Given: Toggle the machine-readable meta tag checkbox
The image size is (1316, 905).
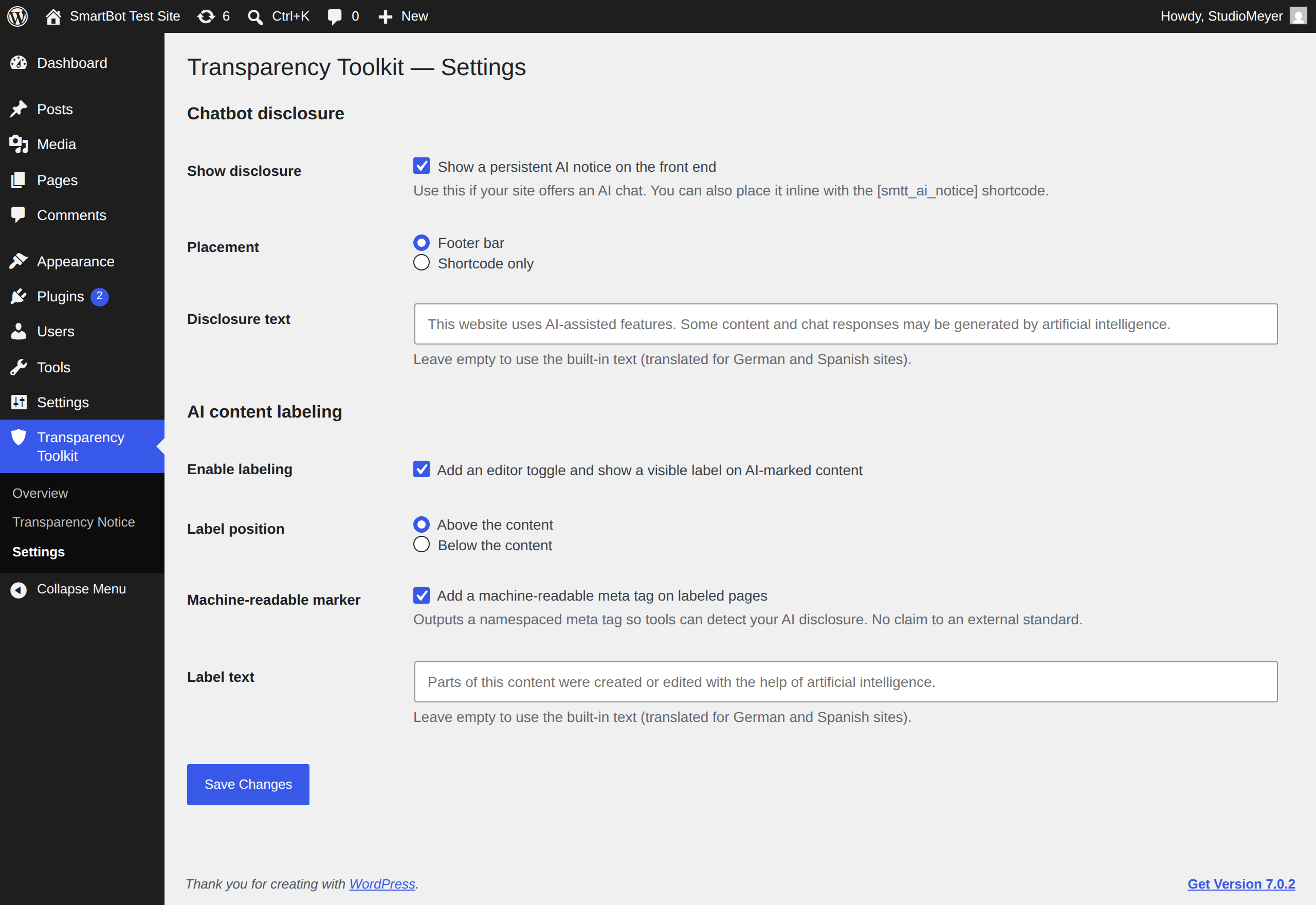Looking at the screenshot, I should coord(421,595).
